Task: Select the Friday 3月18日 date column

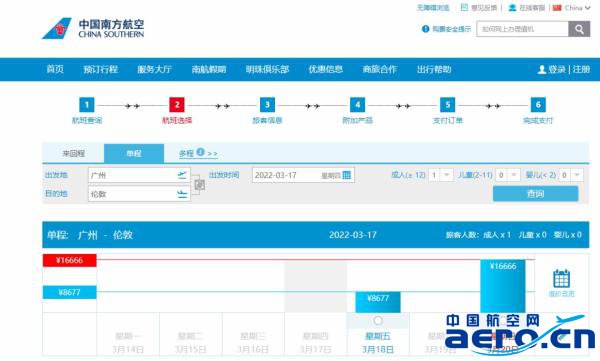Action: tap(378, 334)
